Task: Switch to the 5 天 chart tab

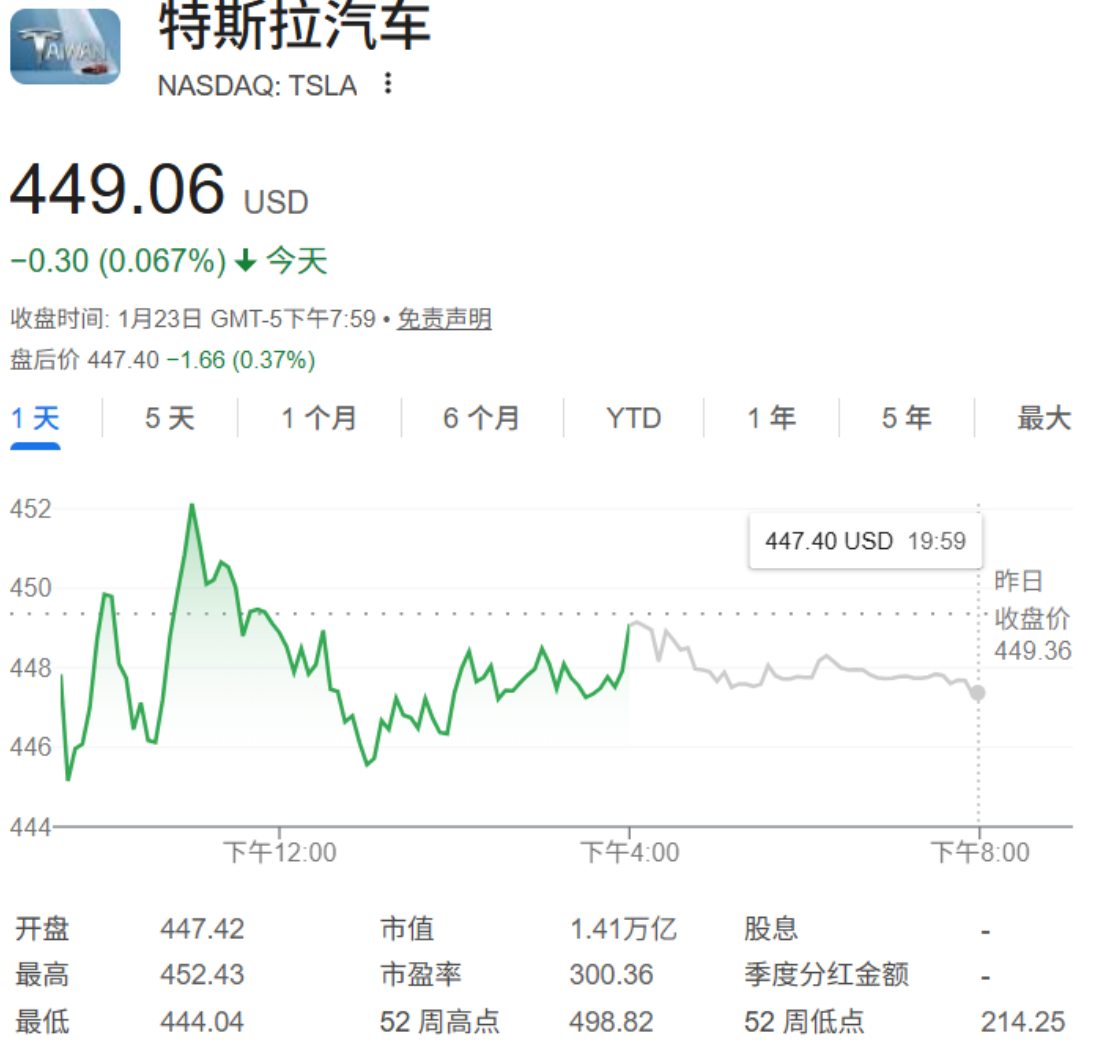Action: coord(169,419)
